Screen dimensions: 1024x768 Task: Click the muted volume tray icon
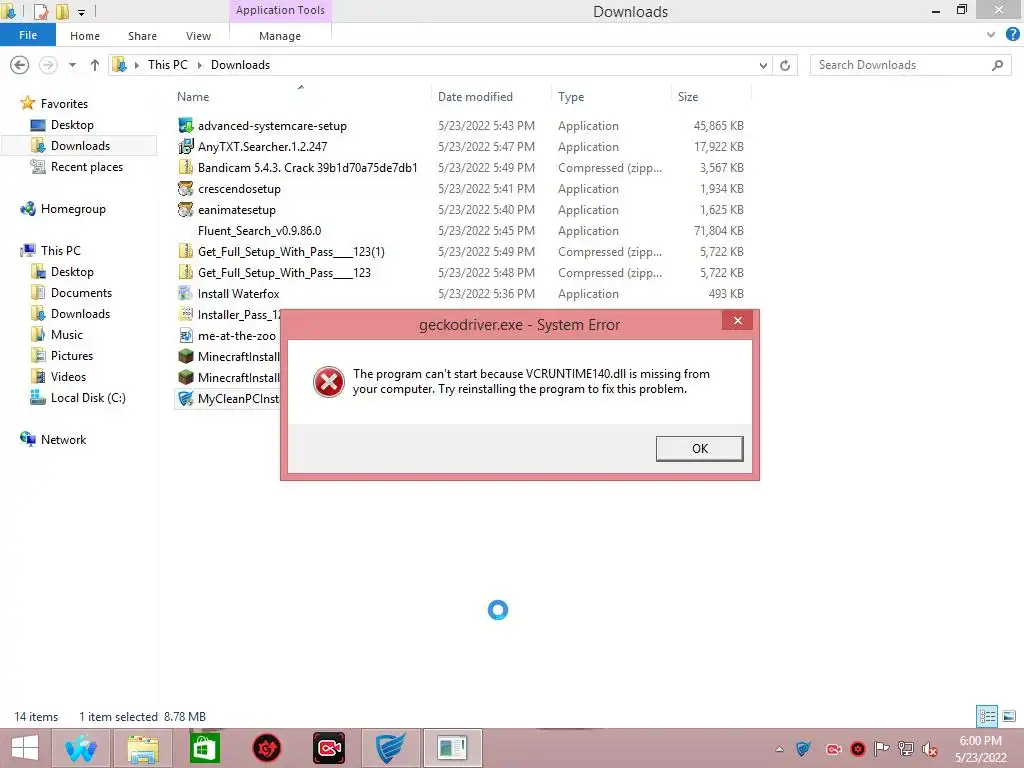pyautogui.click(x=929, y=749)
